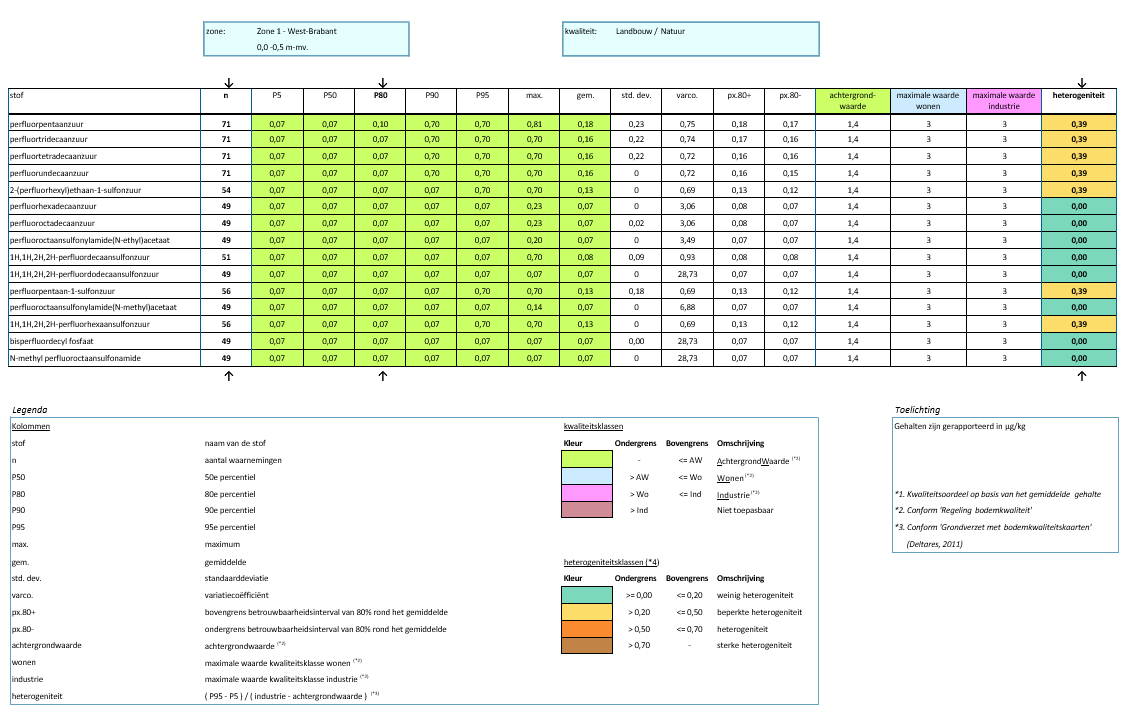Viewport: 1126px width, 714px height.
Task: Click the row name 'perfluortridecaanzuur'
Action: tap(48, 139)
